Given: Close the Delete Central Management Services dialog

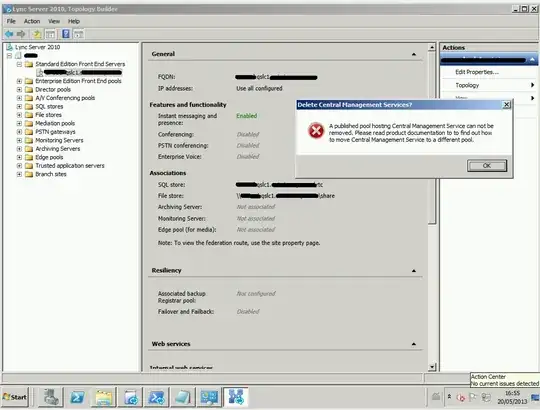Looking at the screenshot, I should coord(506,105).
